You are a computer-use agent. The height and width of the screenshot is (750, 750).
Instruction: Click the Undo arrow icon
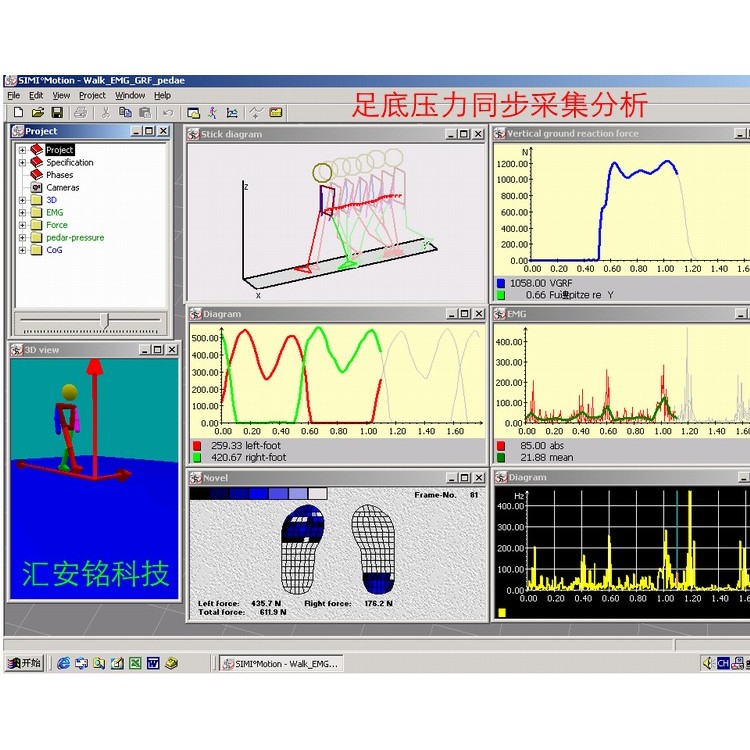tap(168, 113)
